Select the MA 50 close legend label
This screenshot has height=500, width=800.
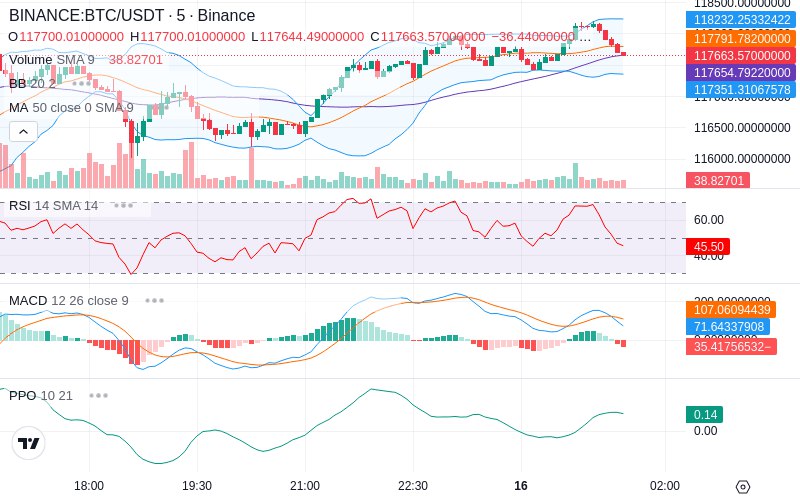tap(71, 108)
